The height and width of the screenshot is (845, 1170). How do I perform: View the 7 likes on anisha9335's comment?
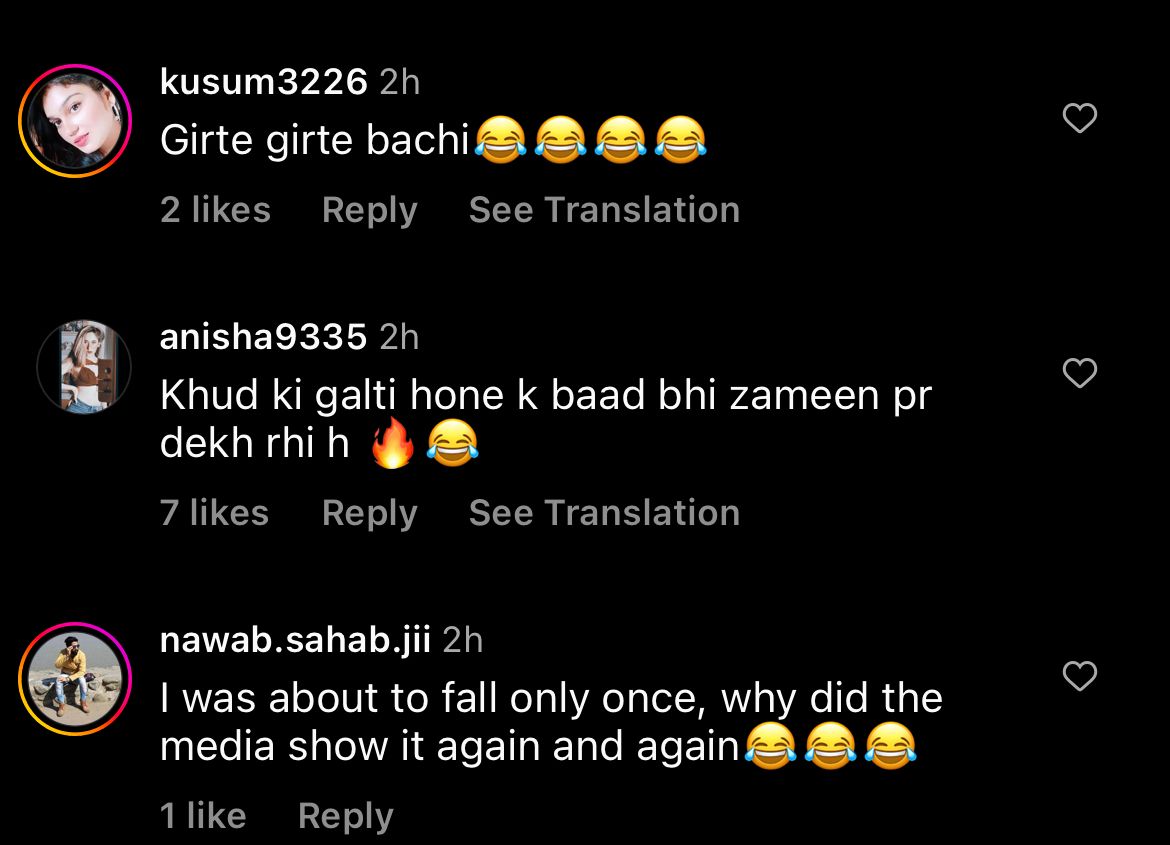(214, 513)
